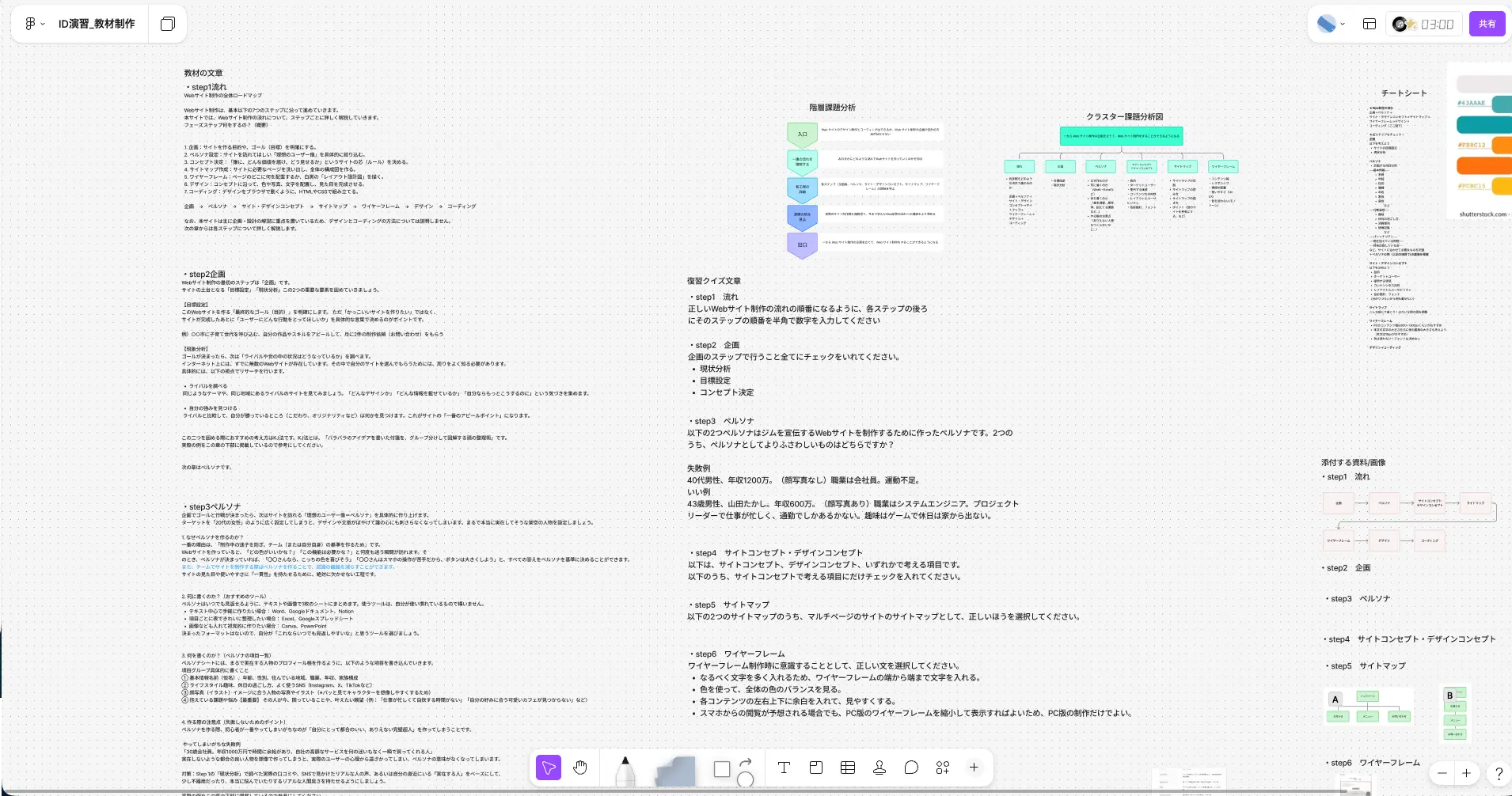
Task: Insert a table with the Table tool
Action: [x=848, y=768]
